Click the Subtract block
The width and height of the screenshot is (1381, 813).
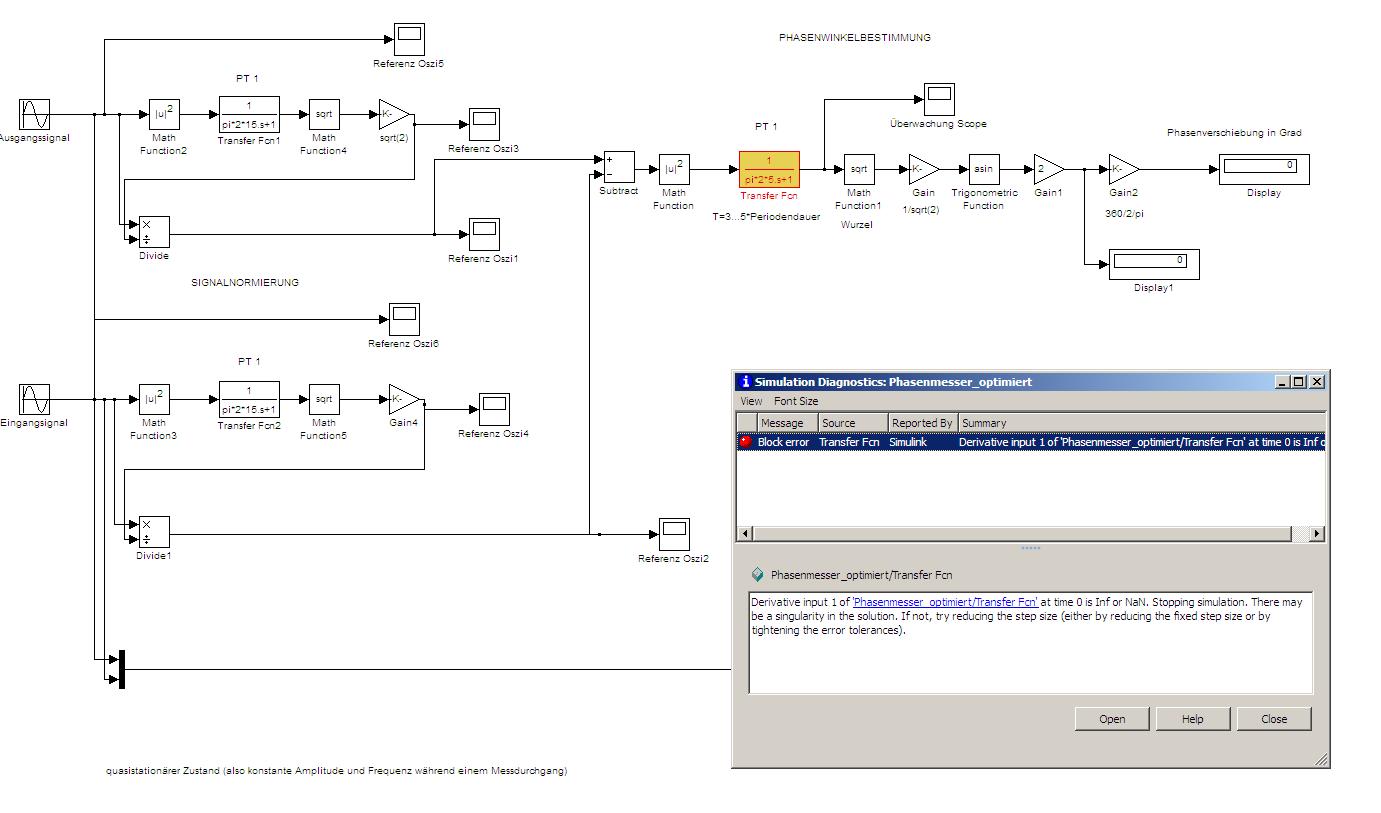[618, 167]
